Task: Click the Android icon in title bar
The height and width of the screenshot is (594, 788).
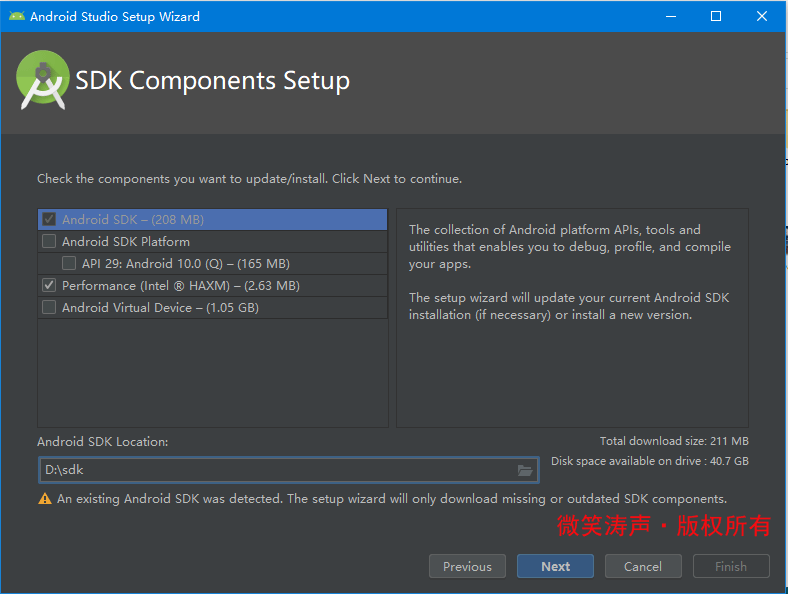Action: [x=17, y=16]
